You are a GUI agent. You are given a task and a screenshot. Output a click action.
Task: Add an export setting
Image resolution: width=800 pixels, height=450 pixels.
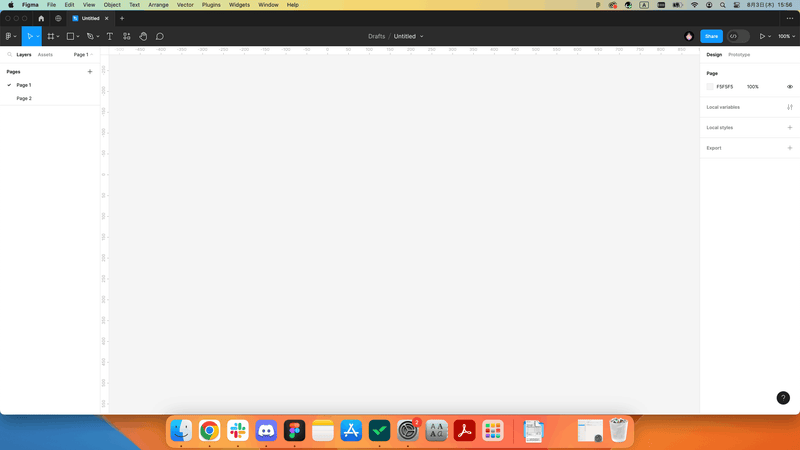pyautogui.click(x=790, y=148)
